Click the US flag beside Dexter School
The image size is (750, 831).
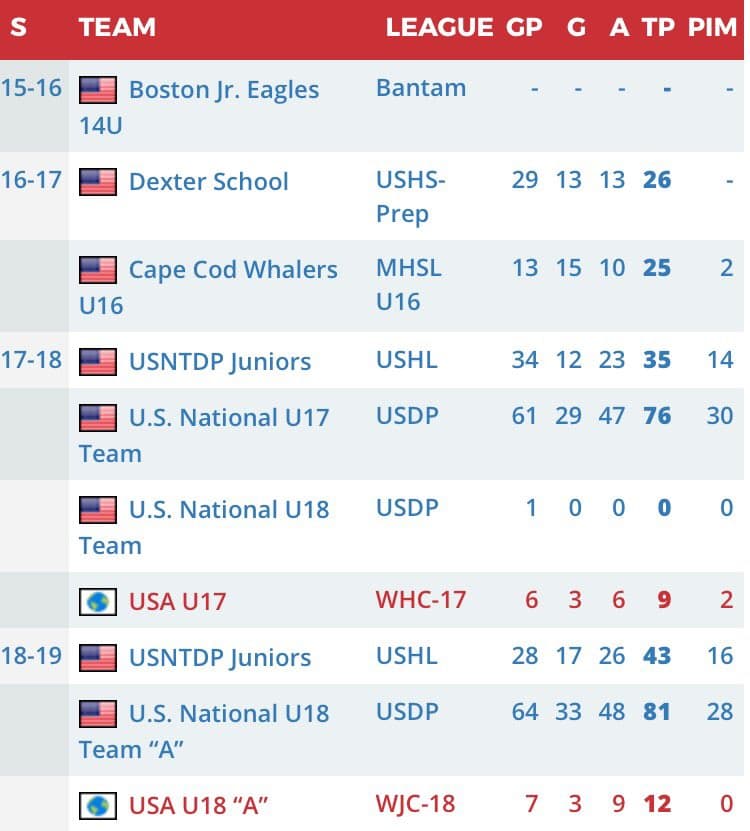click(x=98, y=182)
